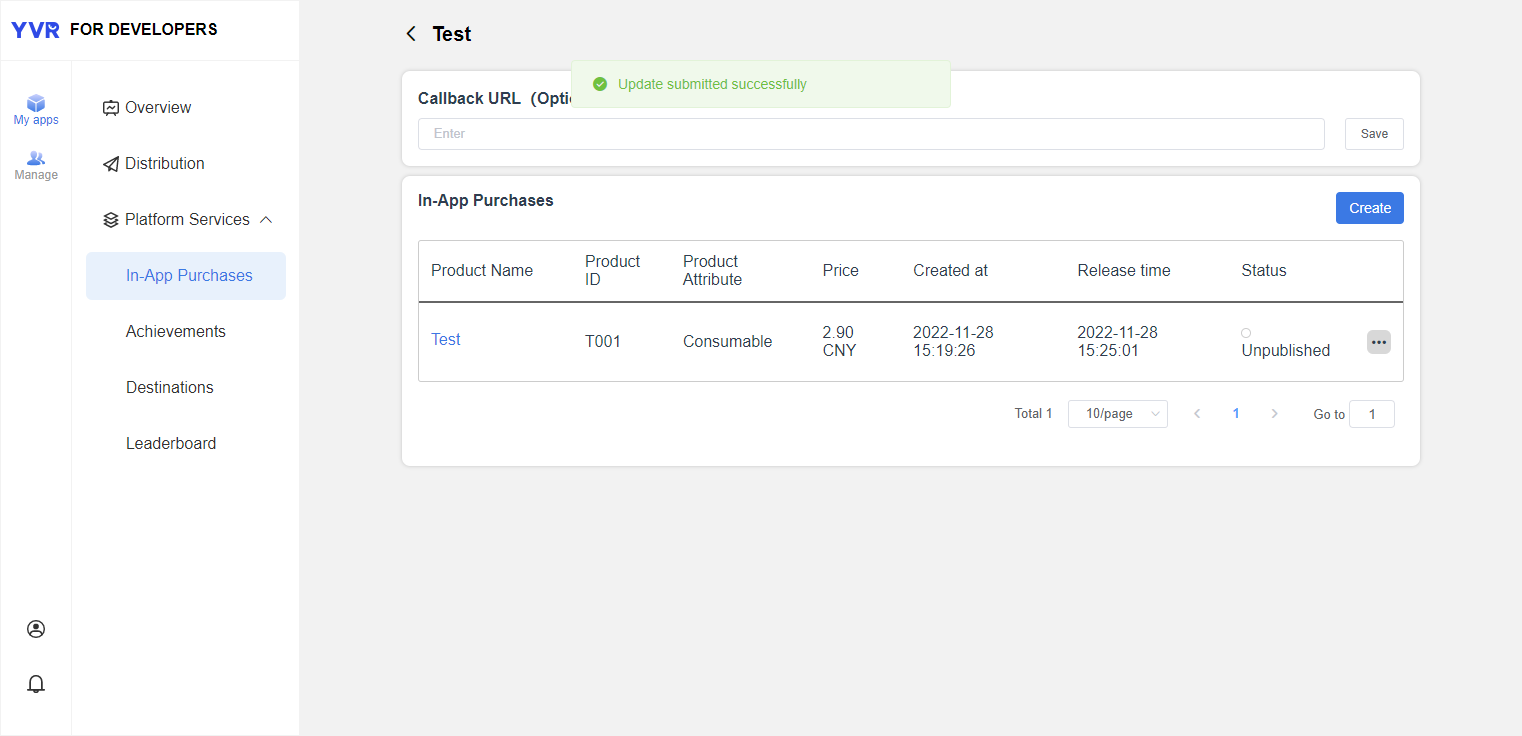Image resolution: width=1522 pixels, height=736 pixels.
Task: Open the Manage users icon
Action: [36, 158]
